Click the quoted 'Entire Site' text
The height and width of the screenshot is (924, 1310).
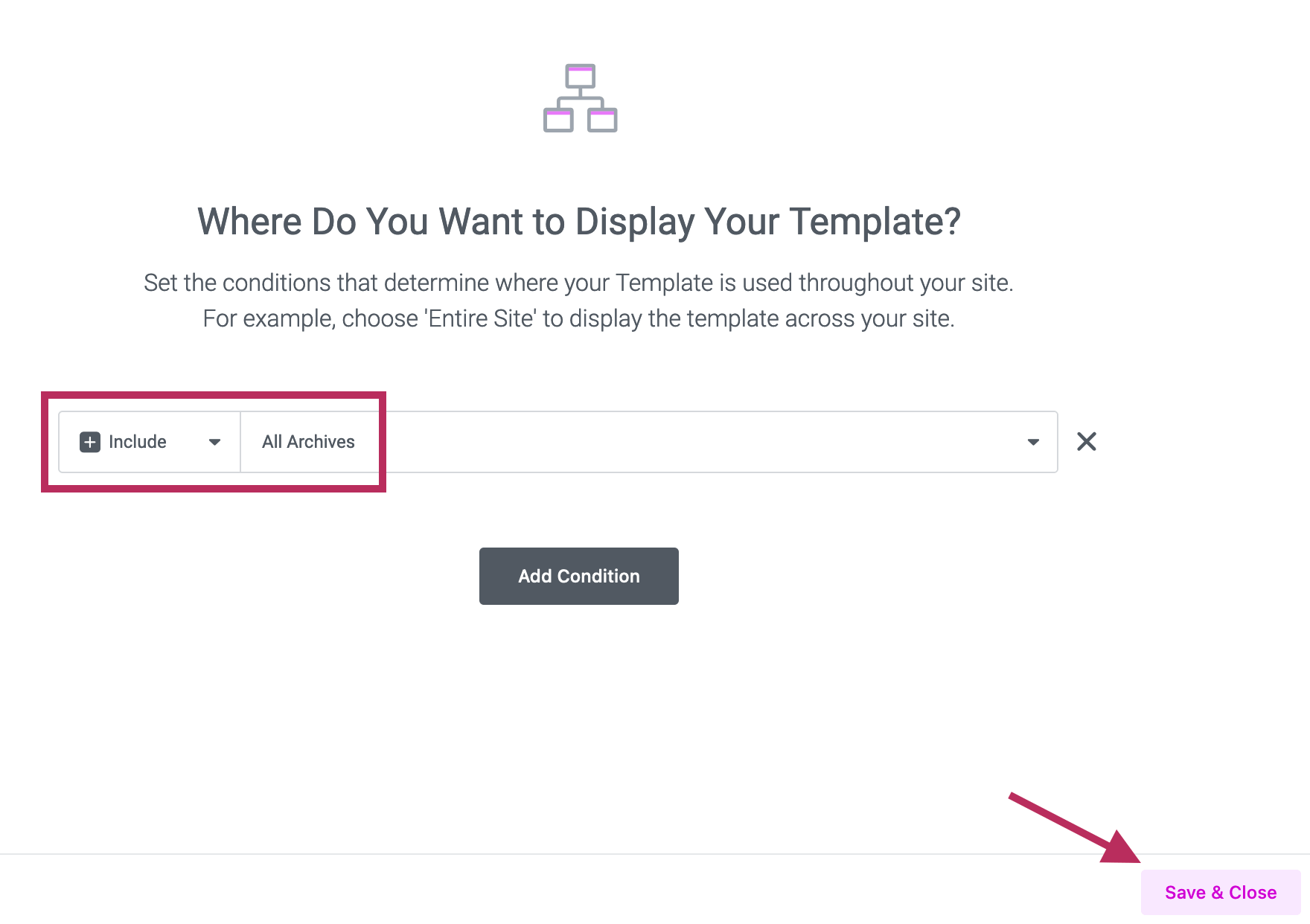tap(481, 318)
